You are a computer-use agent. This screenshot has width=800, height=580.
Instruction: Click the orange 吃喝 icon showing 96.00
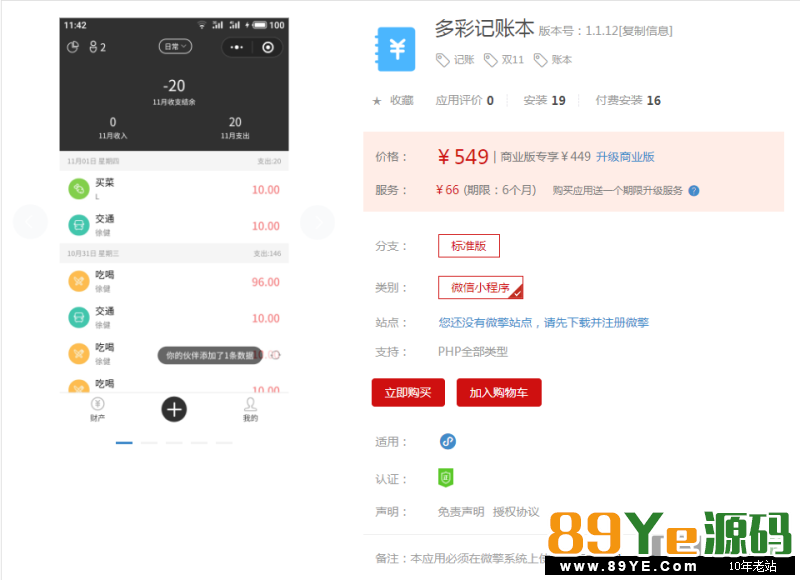pyautogui.click(x=79, y=281)
